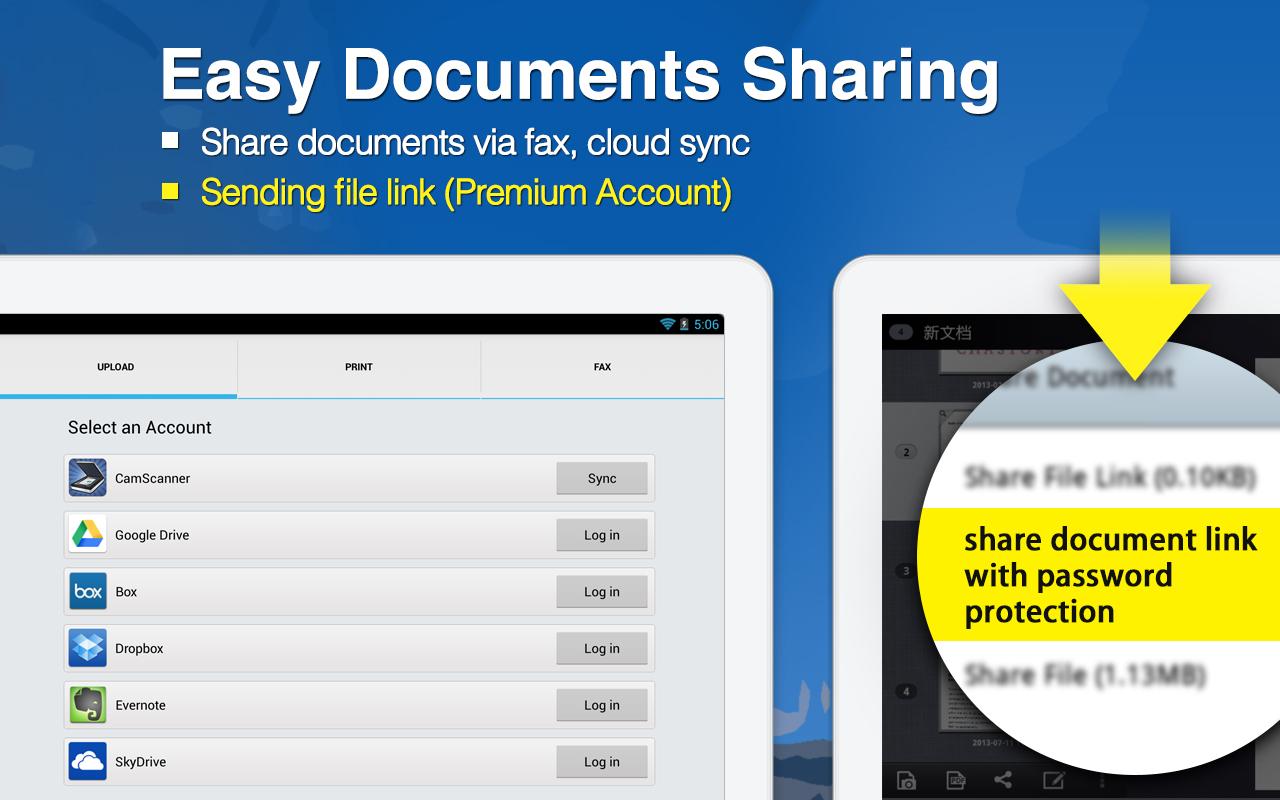Screen dimensions: 1280x800
Task: Select the Evernote label text
Action: pyautogui.click(x=140, y=705)
